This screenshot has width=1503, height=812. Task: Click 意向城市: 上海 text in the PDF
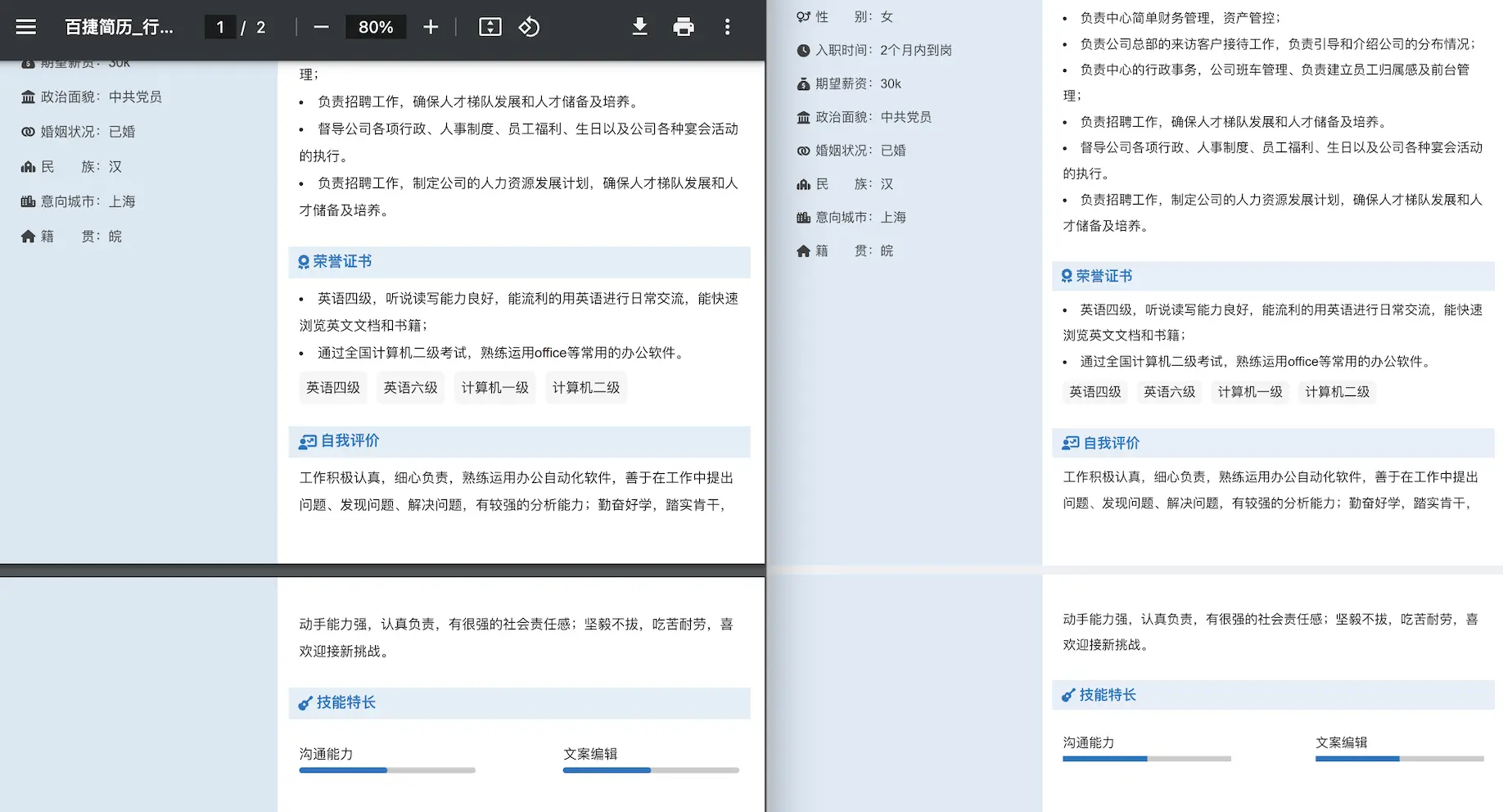coord(88,201)
